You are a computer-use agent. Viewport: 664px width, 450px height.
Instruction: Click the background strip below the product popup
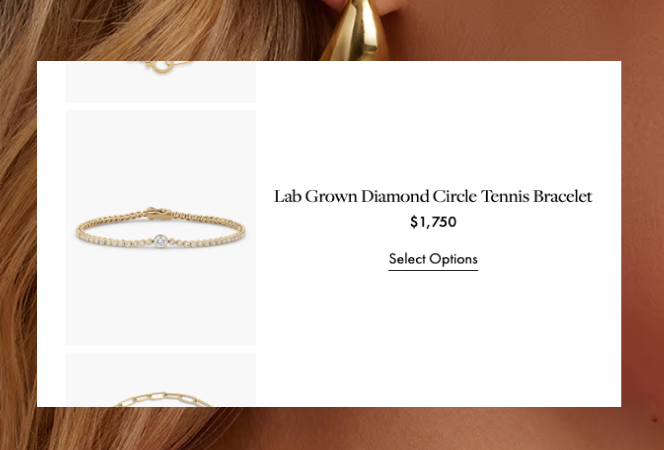point(332,428)
